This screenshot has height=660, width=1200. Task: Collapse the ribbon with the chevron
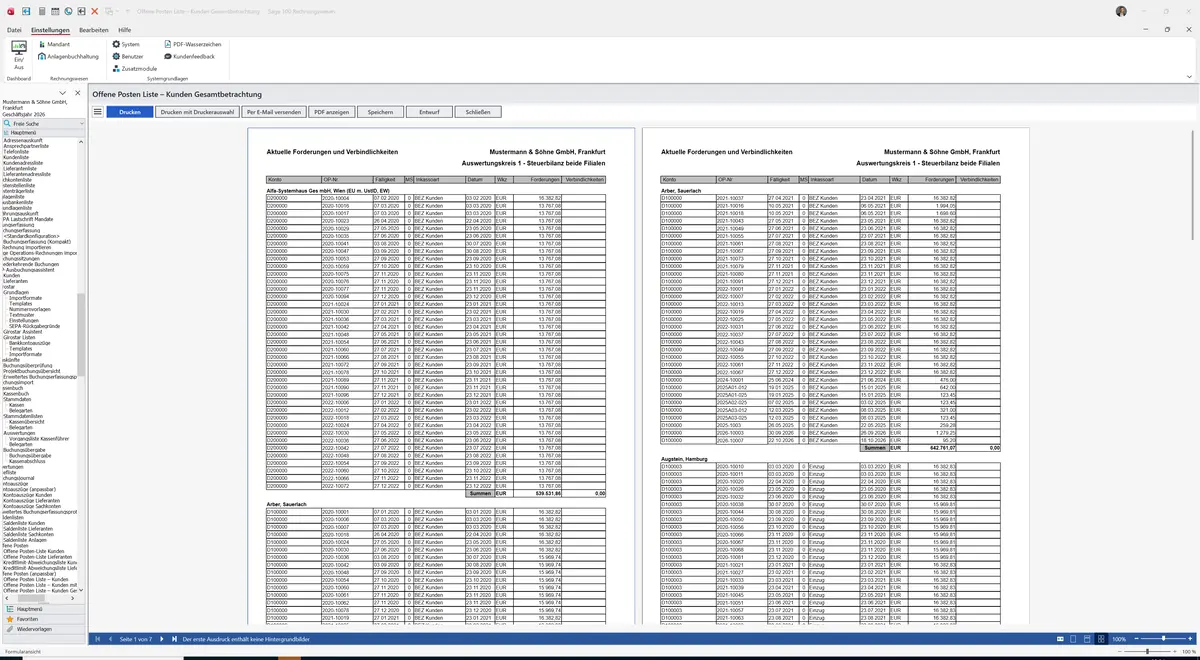tap(1189, 76)
